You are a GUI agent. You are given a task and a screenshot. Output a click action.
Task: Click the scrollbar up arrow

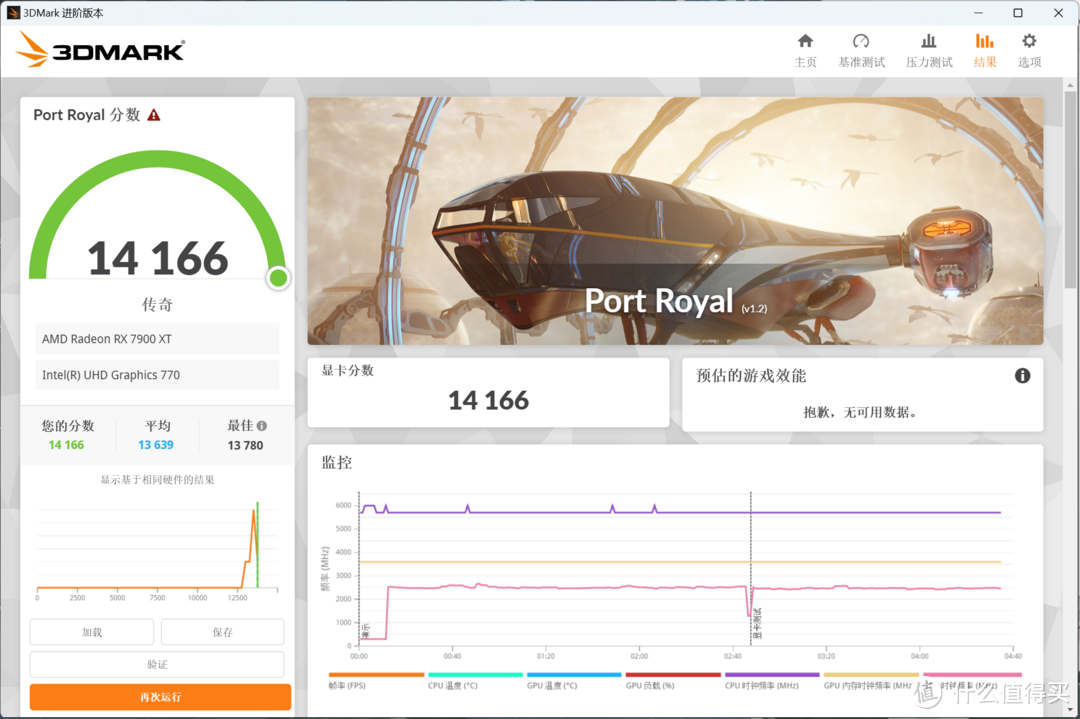pos(1070,85)
